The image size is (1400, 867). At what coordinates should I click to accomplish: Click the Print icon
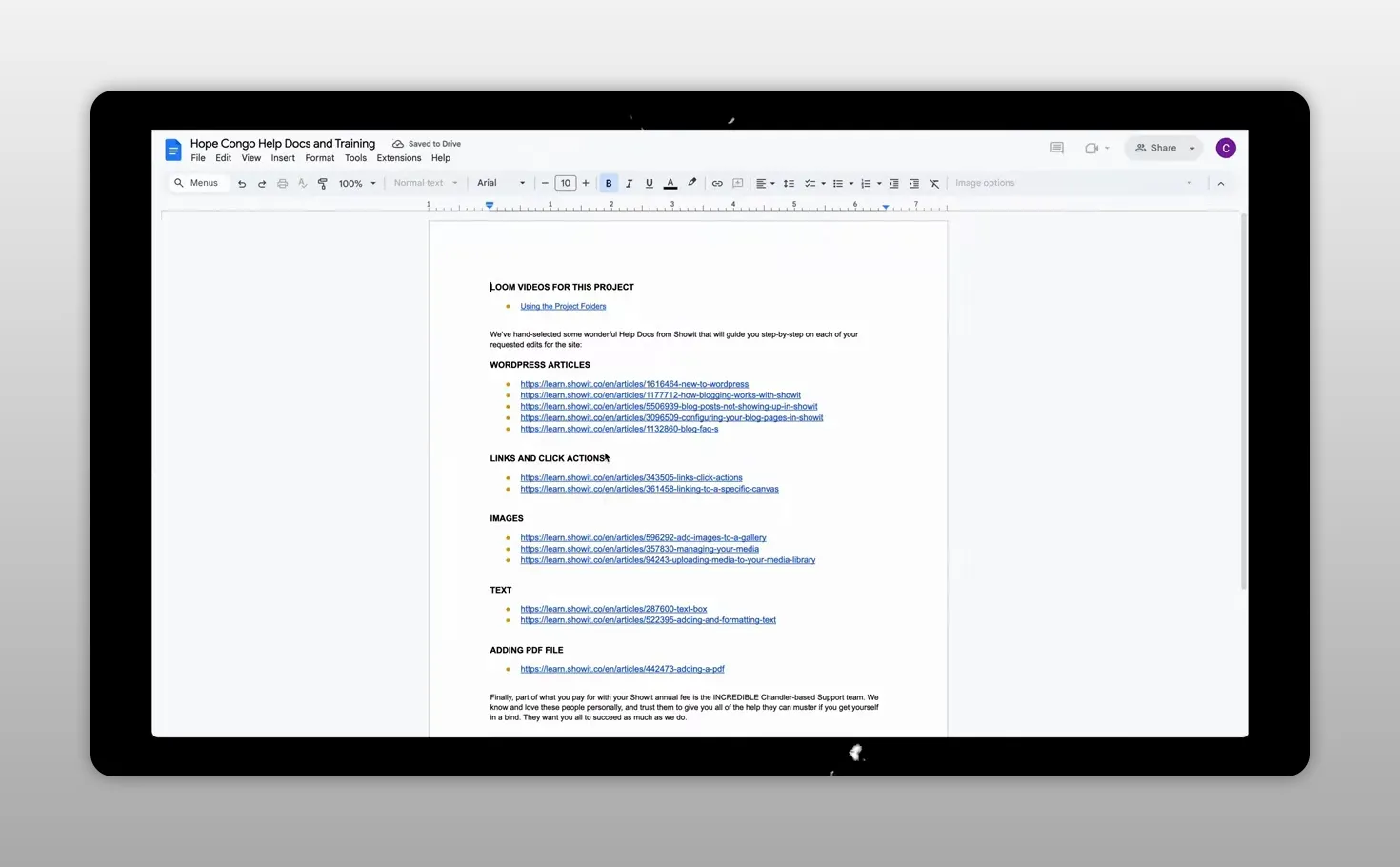(282, 184)
